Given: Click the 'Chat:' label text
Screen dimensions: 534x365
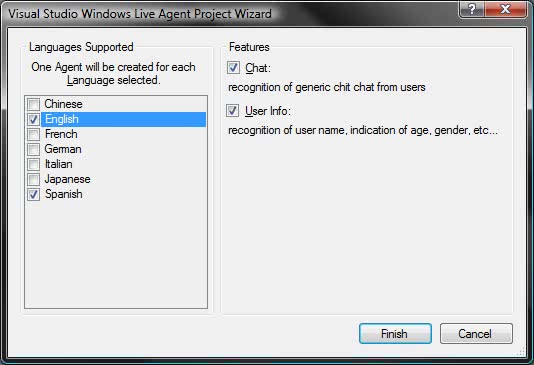Looking at the screenshot, I should tap(258, 68).
